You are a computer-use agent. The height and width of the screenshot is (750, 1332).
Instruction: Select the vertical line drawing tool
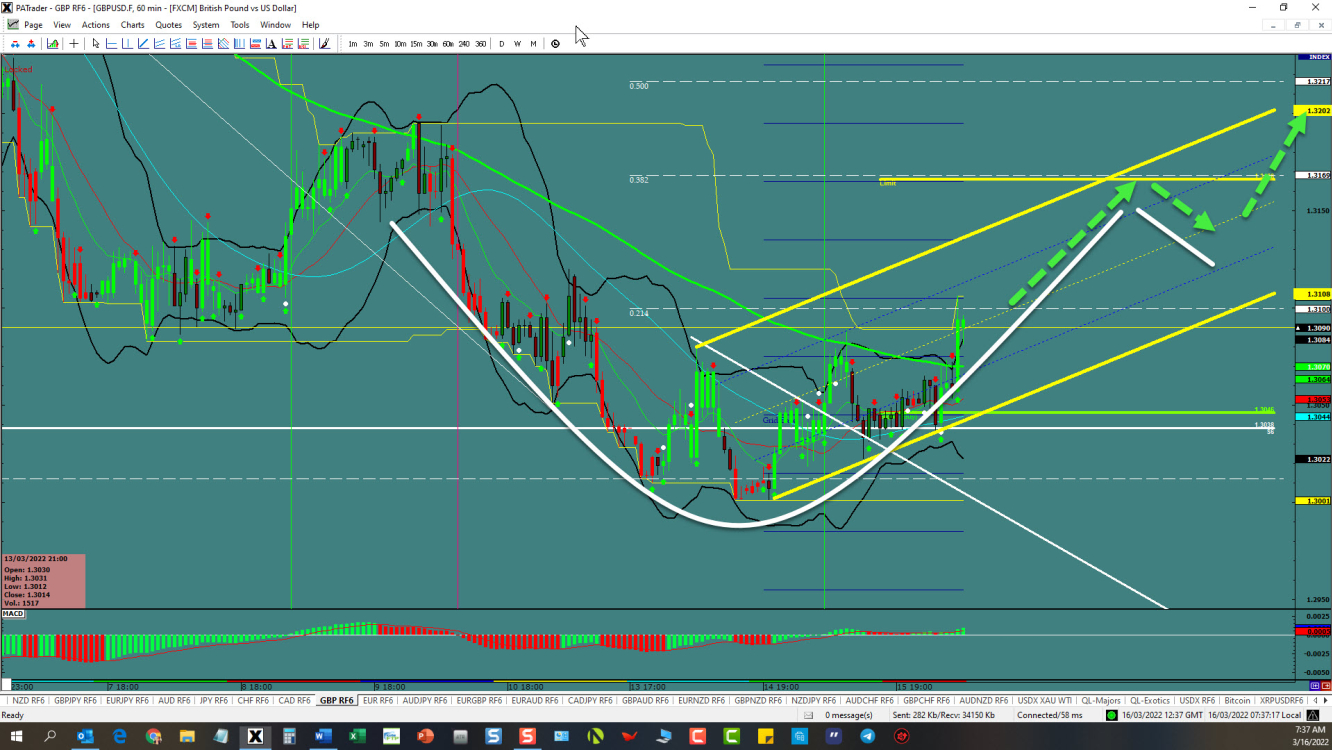[x=127, y=44]
